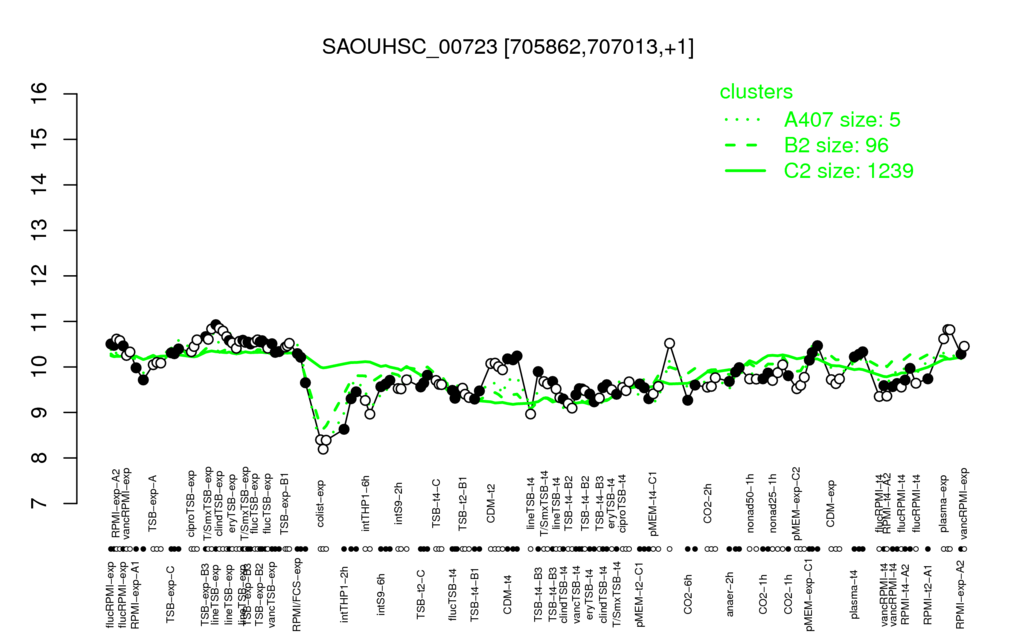Click the 'RPMI-exp-A1' axis label
This screenshot has width=1024, height=640.
click(135, 594)
